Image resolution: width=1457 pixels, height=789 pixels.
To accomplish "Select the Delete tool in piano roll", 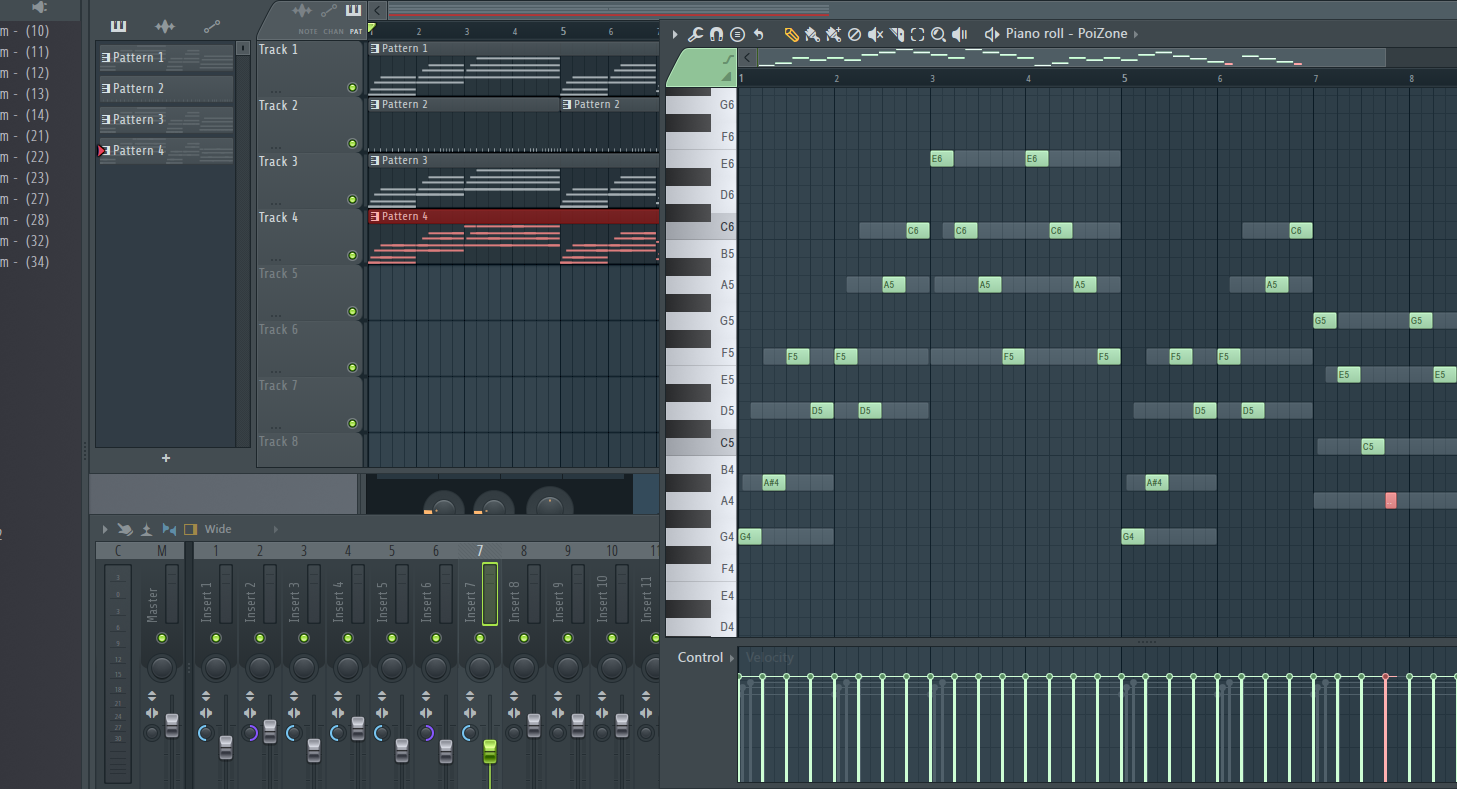I will pyautogui.click(x=854, y=34).
